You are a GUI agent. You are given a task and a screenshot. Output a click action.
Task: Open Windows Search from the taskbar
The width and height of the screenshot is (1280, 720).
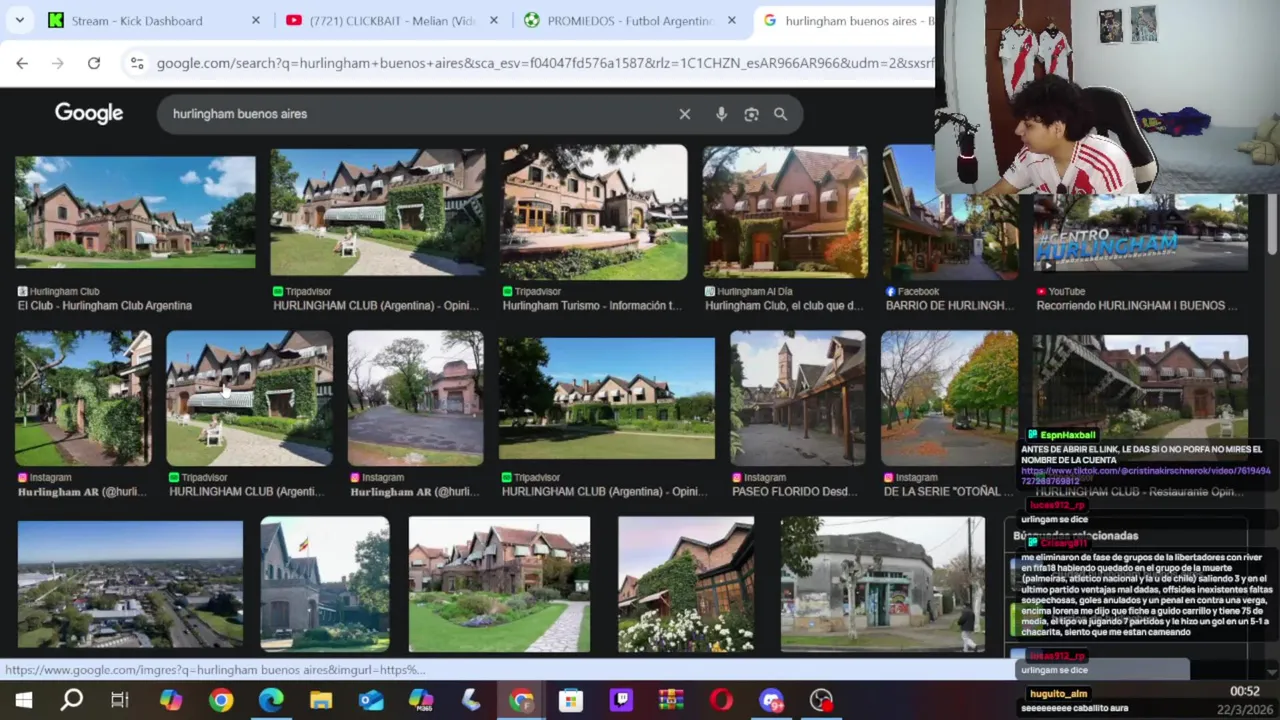click(x=72, y=700)
